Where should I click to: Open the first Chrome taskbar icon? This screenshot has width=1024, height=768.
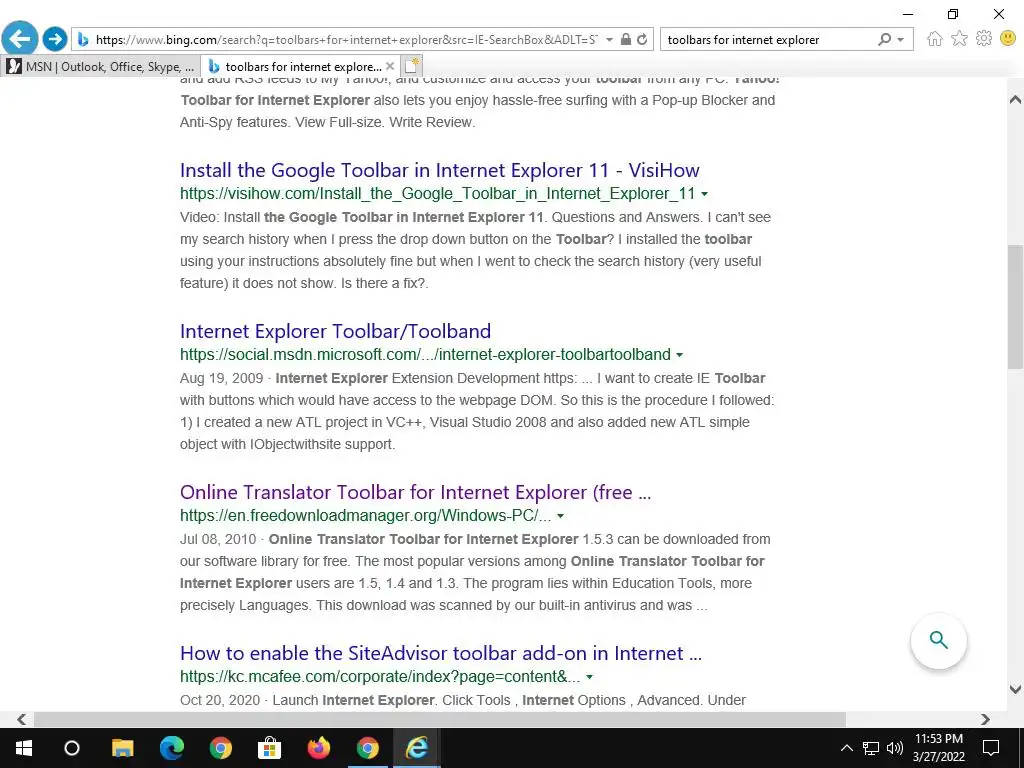(x=221, y=748)
